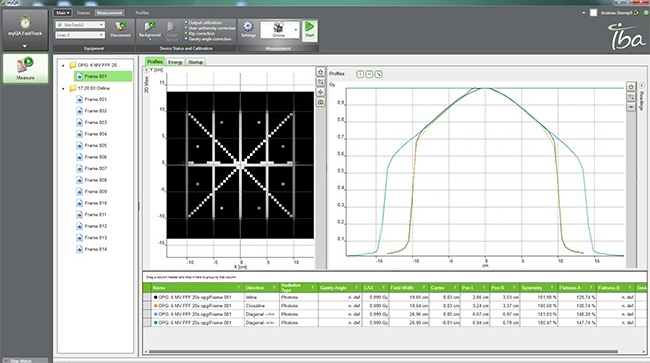
Task: Toggle the User uniformity correction option
Action: pos(210,28)
